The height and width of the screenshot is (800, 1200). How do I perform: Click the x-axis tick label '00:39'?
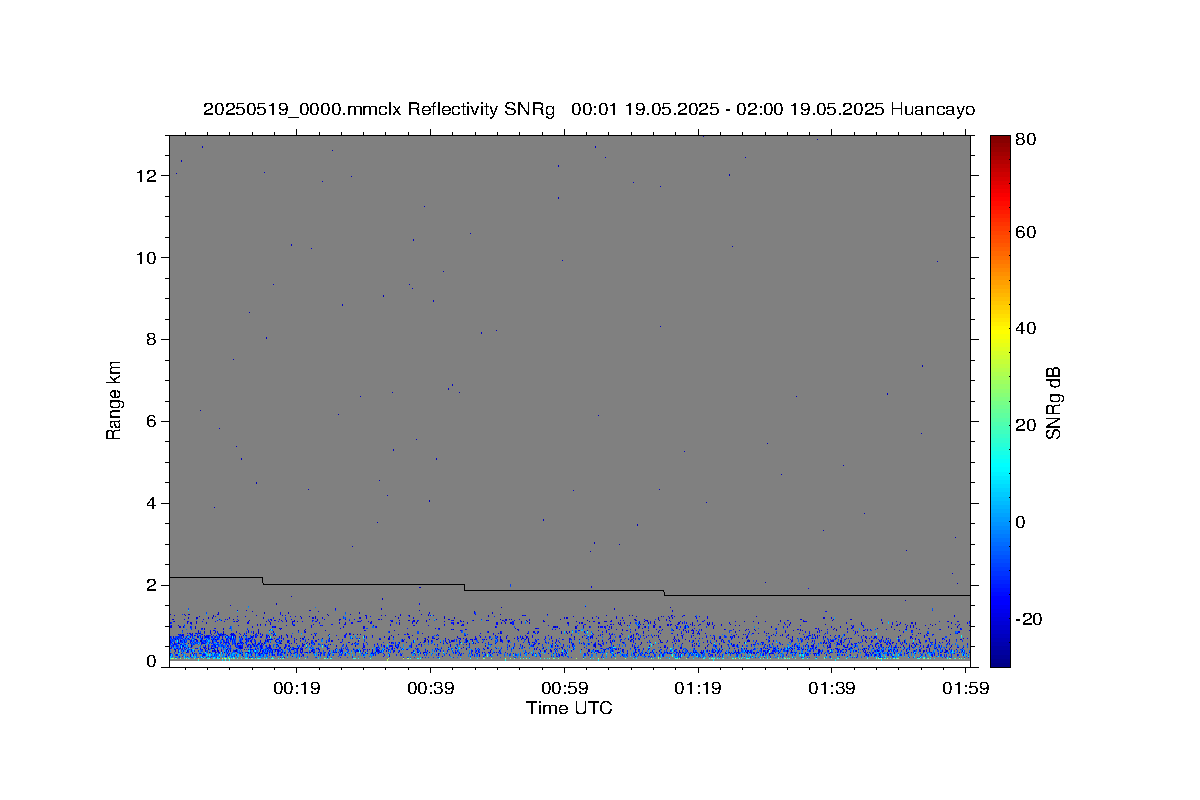[x=431, y=688]
